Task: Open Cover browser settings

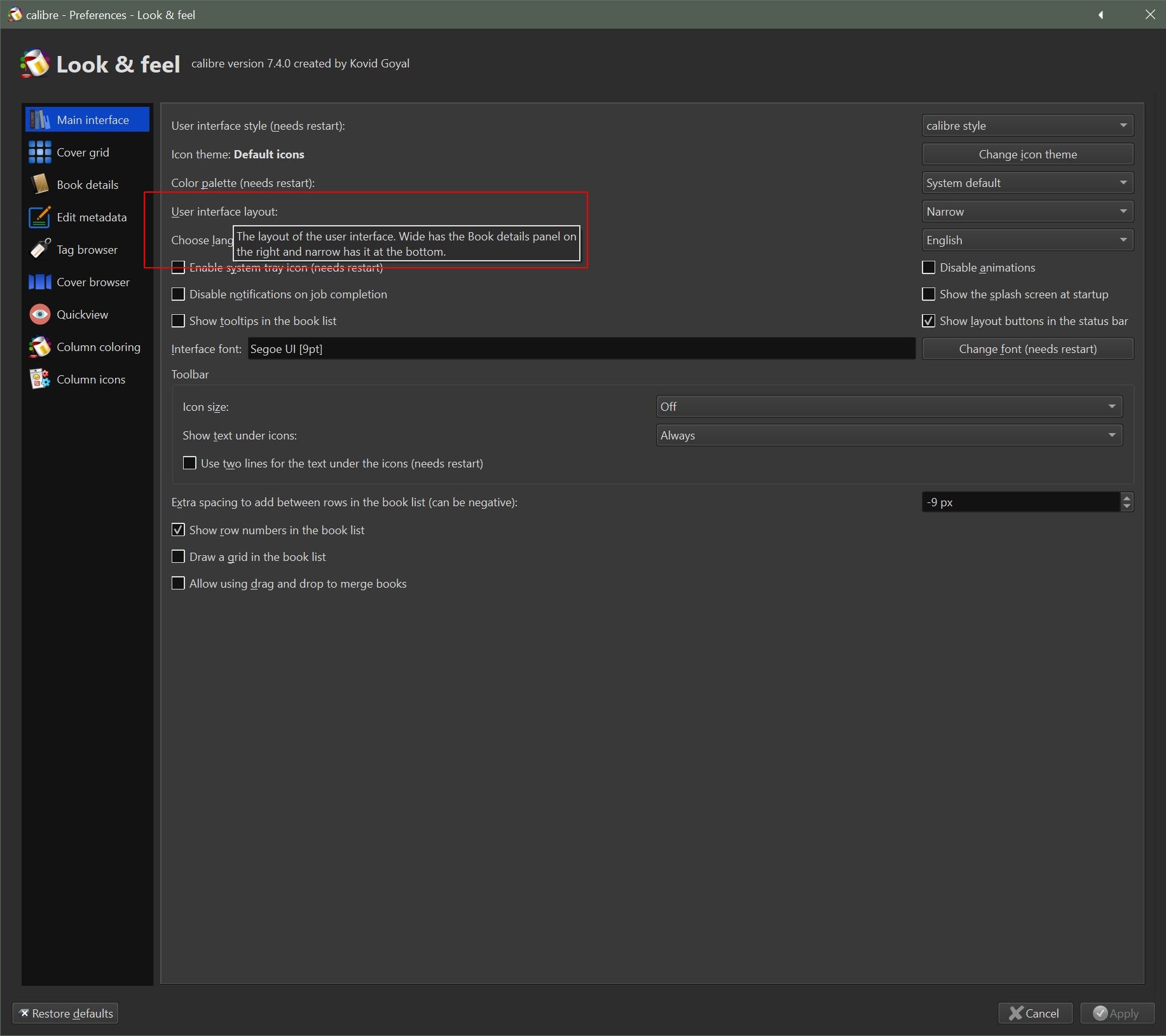Action: pyautogui.click(x=87, y=282)
